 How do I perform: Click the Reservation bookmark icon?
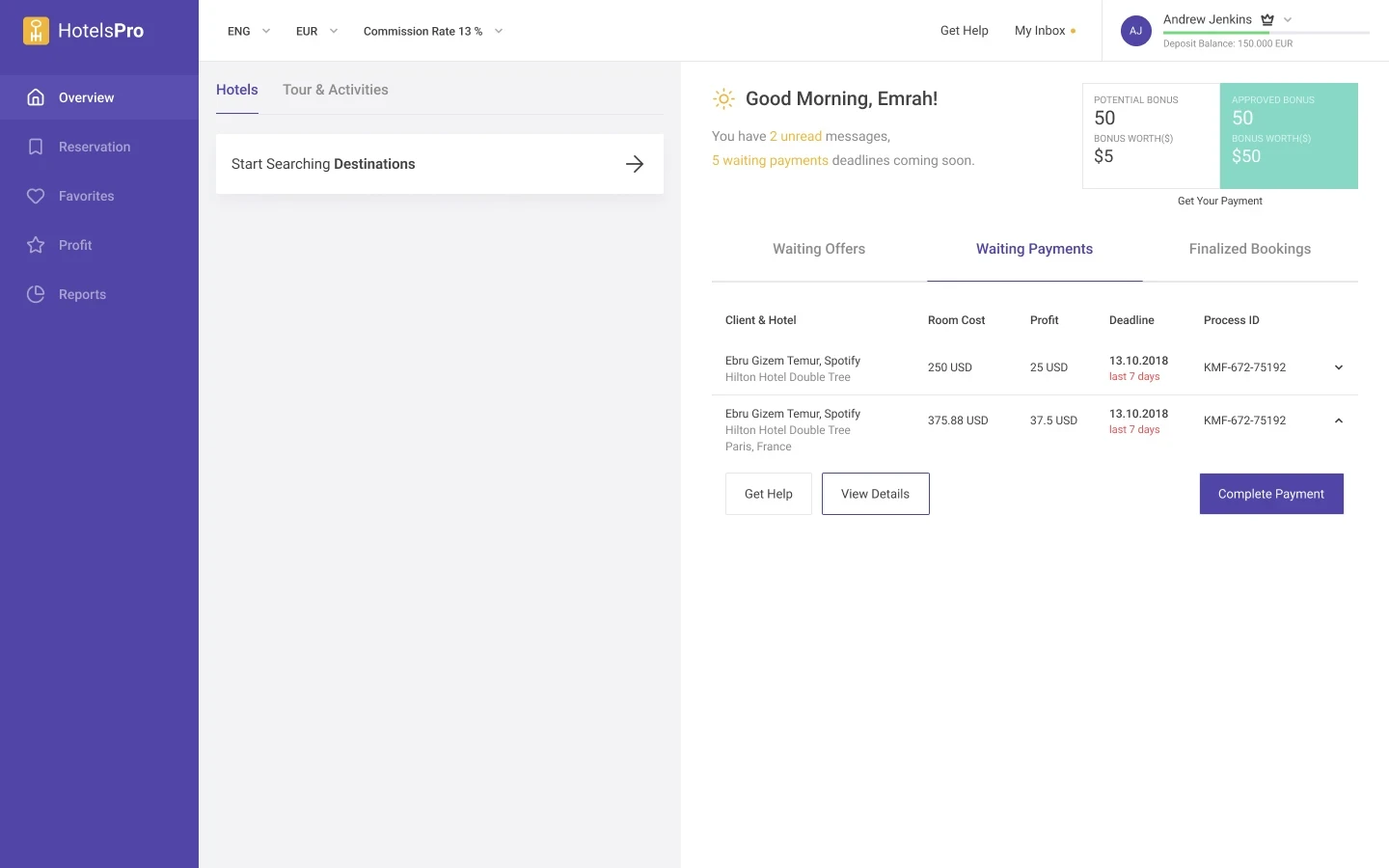click(x=36, y=147)
